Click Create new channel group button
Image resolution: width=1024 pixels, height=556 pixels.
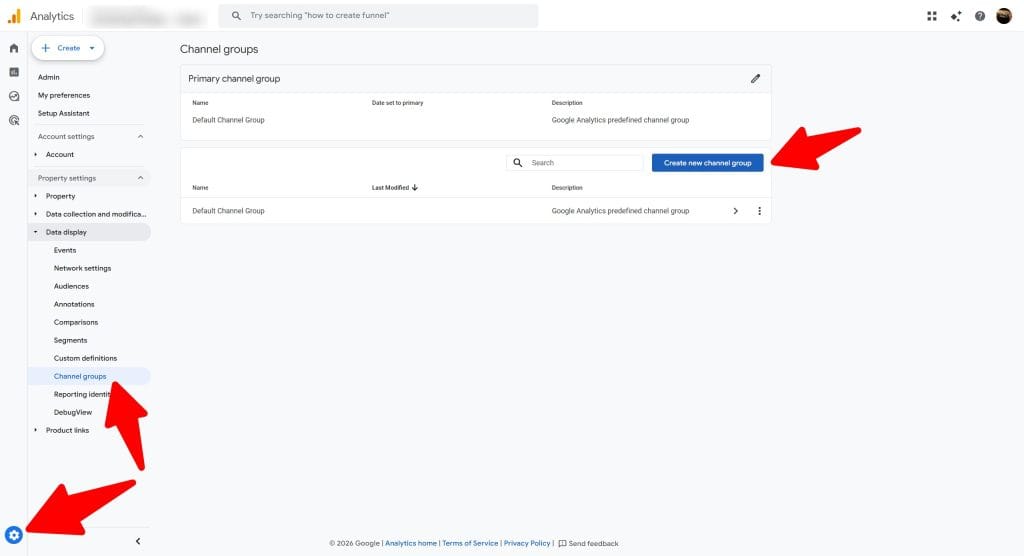click(707, 163)
